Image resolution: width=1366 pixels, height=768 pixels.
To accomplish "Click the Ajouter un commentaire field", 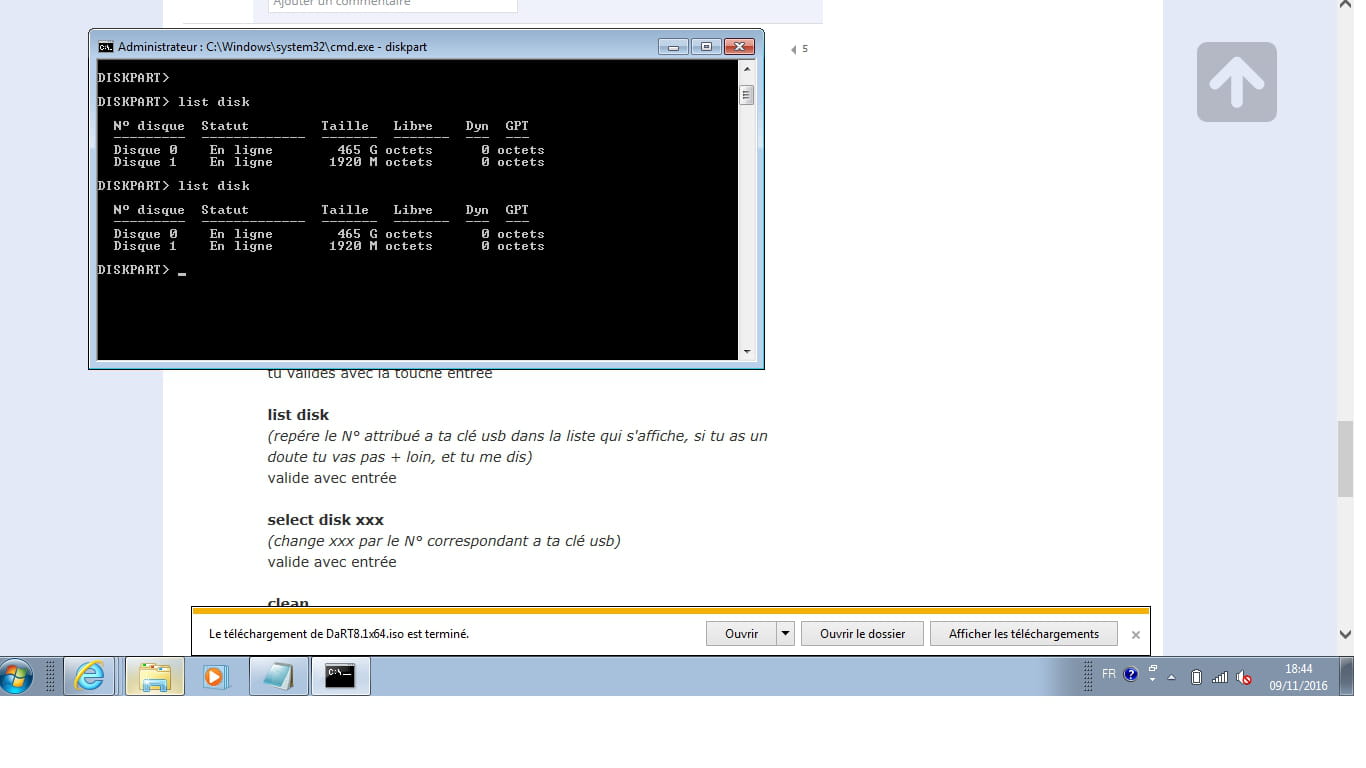I will tap(393, 5).
